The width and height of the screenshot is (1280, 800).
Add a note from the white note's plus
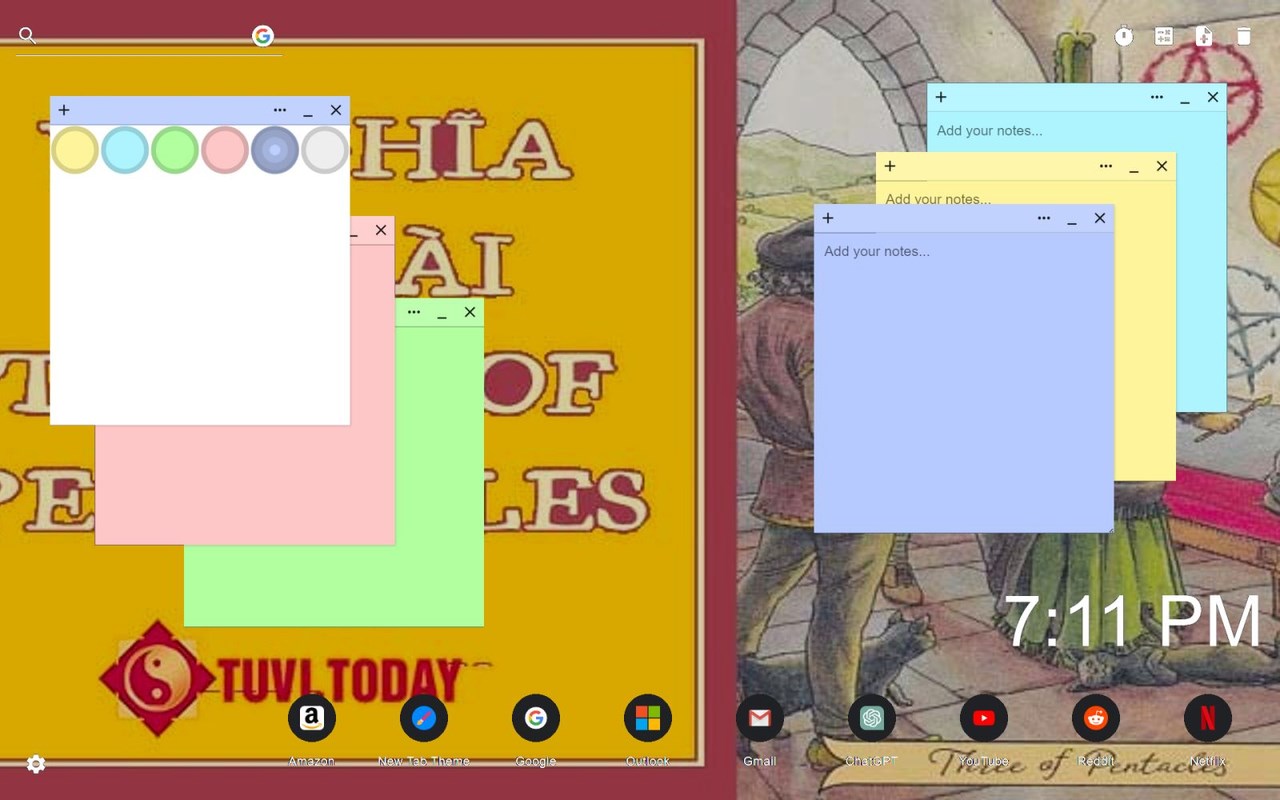click(x=64, y=110)
